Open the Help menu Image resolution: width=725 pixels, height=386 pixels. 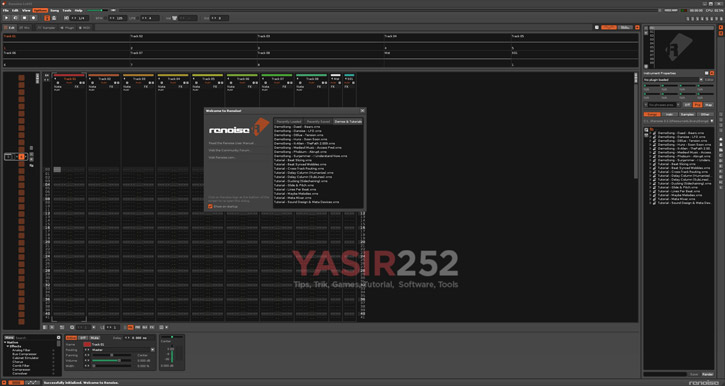[79, 10]
